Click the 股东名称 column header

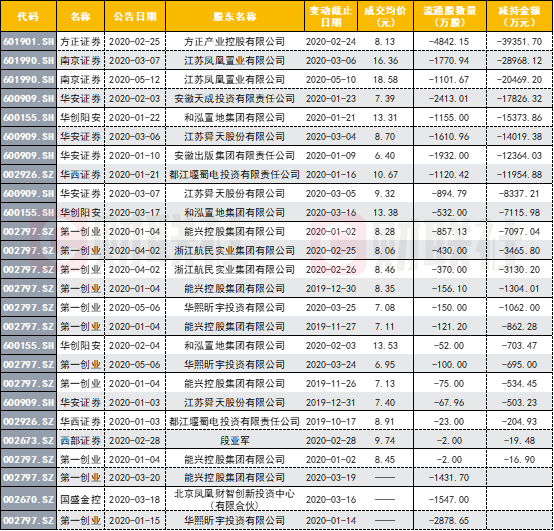[x=235, y=16]
